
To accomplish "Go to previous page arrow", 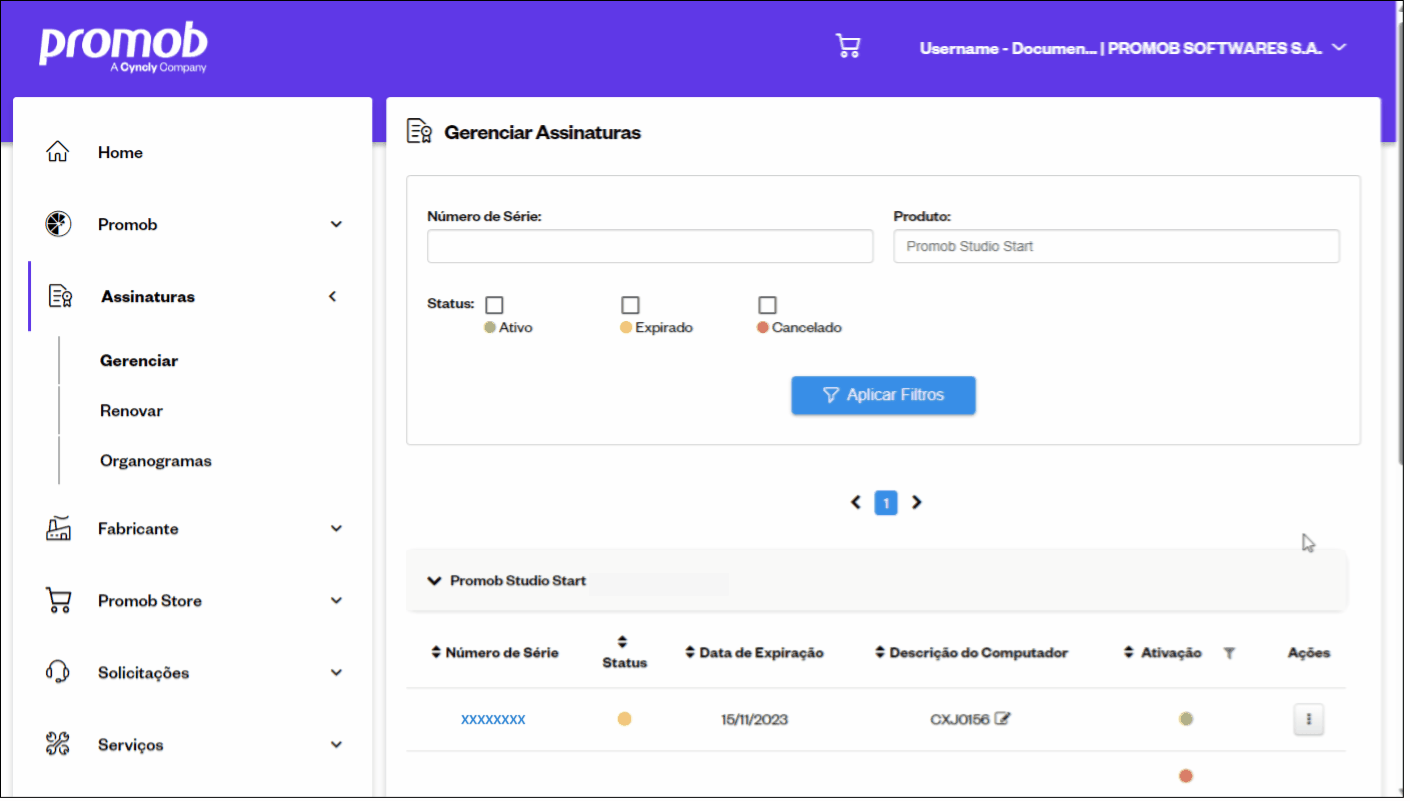I will 855,502.
